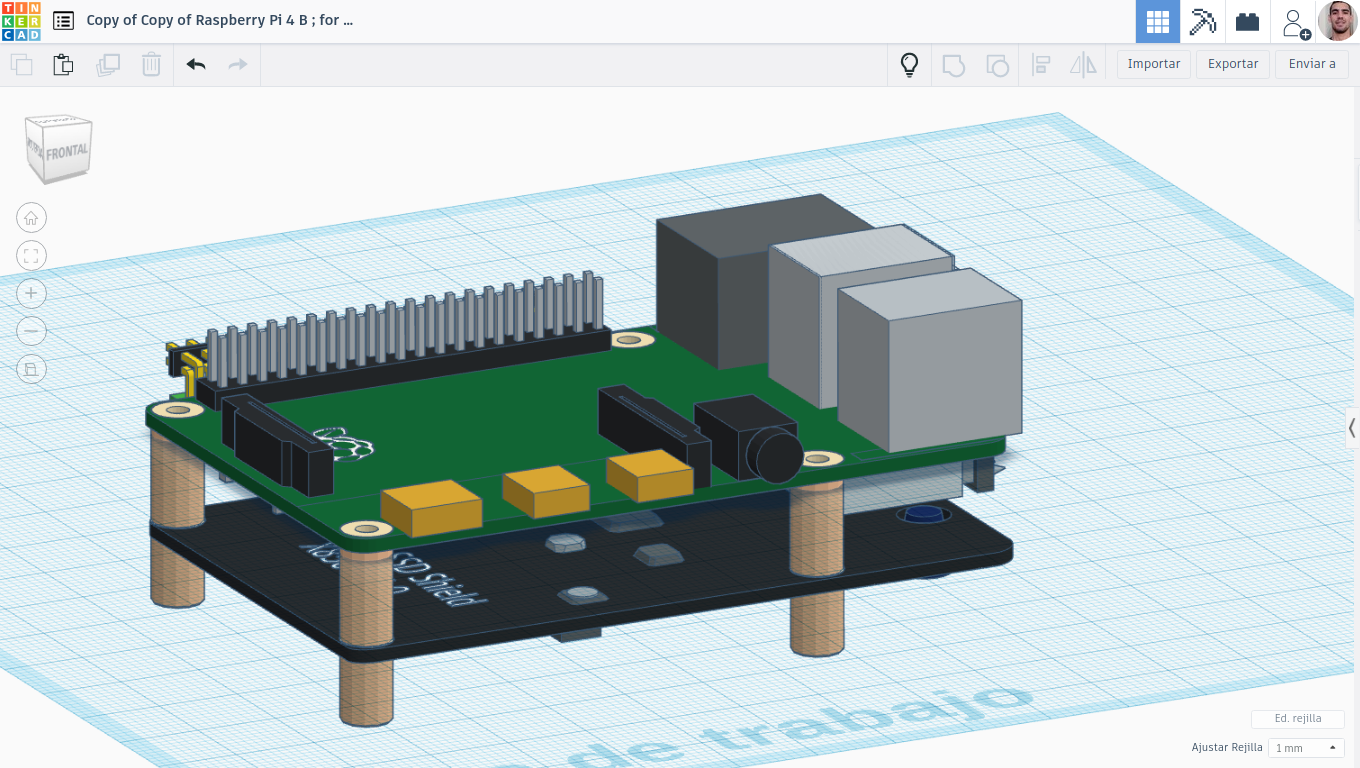The image size is (1360, 768).
Task: Open the designs list icon
Action: [63, 20]
